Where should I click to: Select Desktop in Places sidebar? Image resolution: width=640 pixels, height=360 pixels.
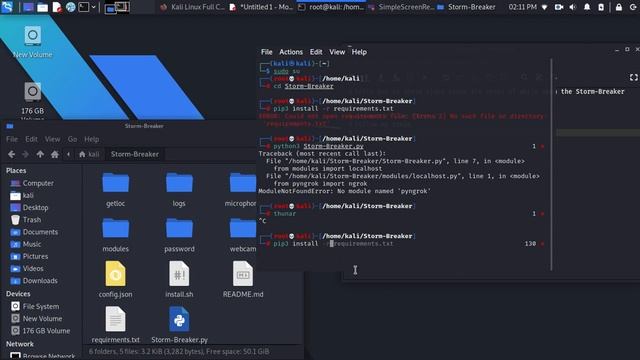[35, 208]
